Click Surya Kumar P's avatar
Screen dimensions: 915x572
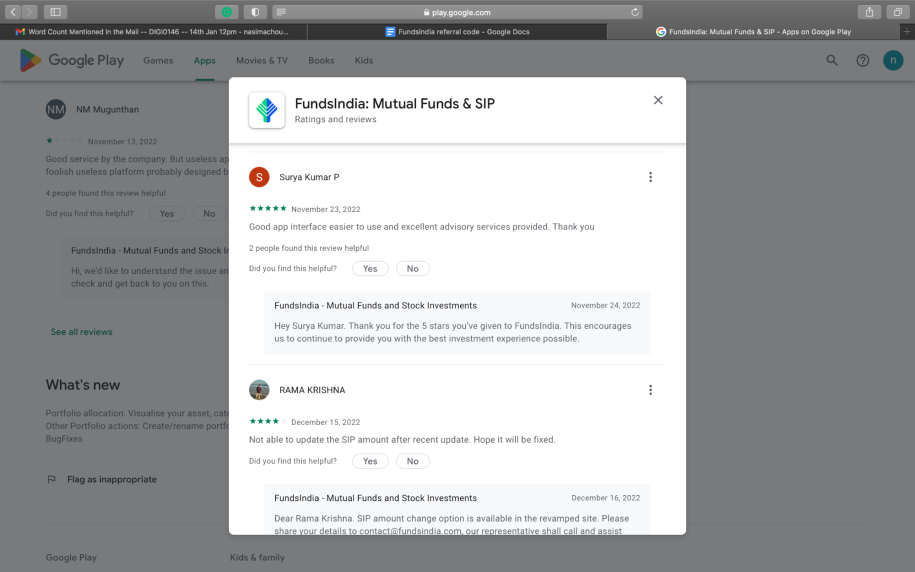pos(259,177)
